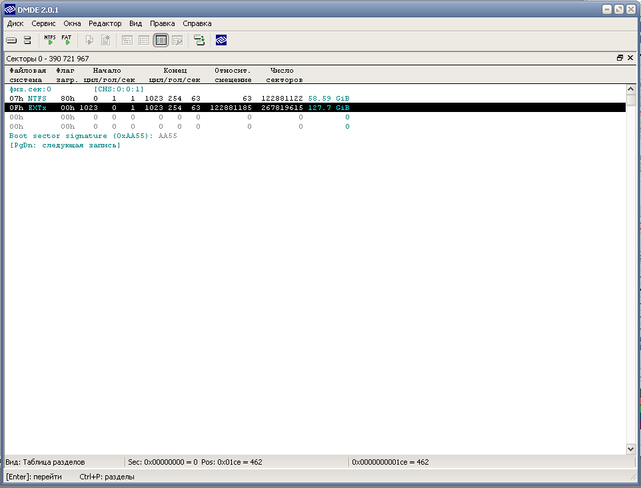
Task: Click the Файловая система column header
Action: (27, 75)
